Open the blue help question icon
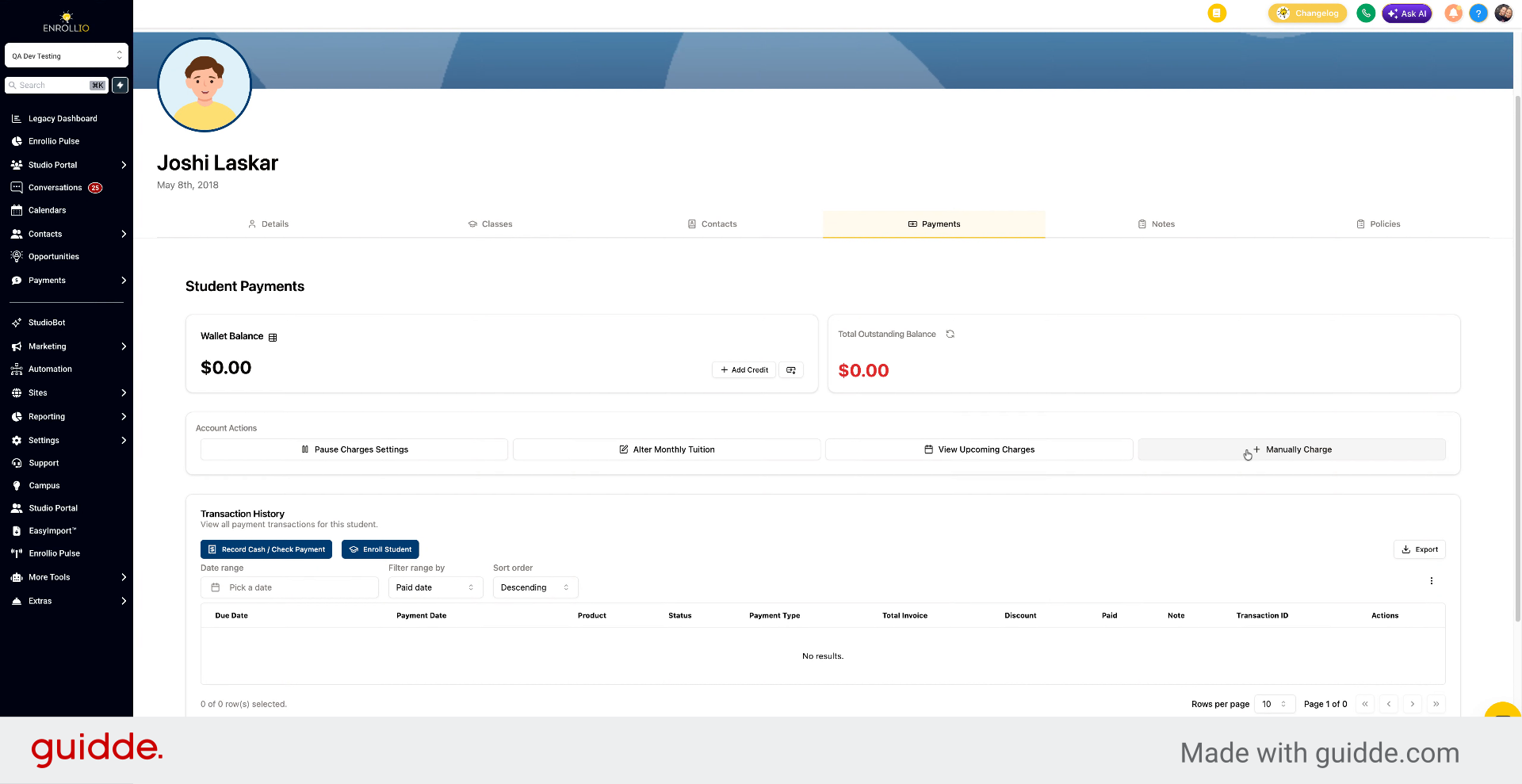This screenshot has width=1522, height=784. 1478,13
